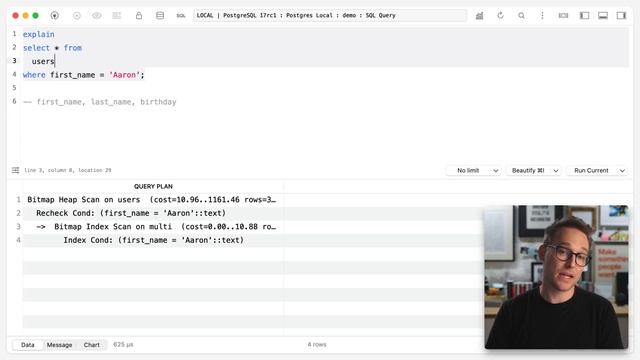640x360 pixels.
Task: Click the SQL icon in toolbar
Action: 181,16
